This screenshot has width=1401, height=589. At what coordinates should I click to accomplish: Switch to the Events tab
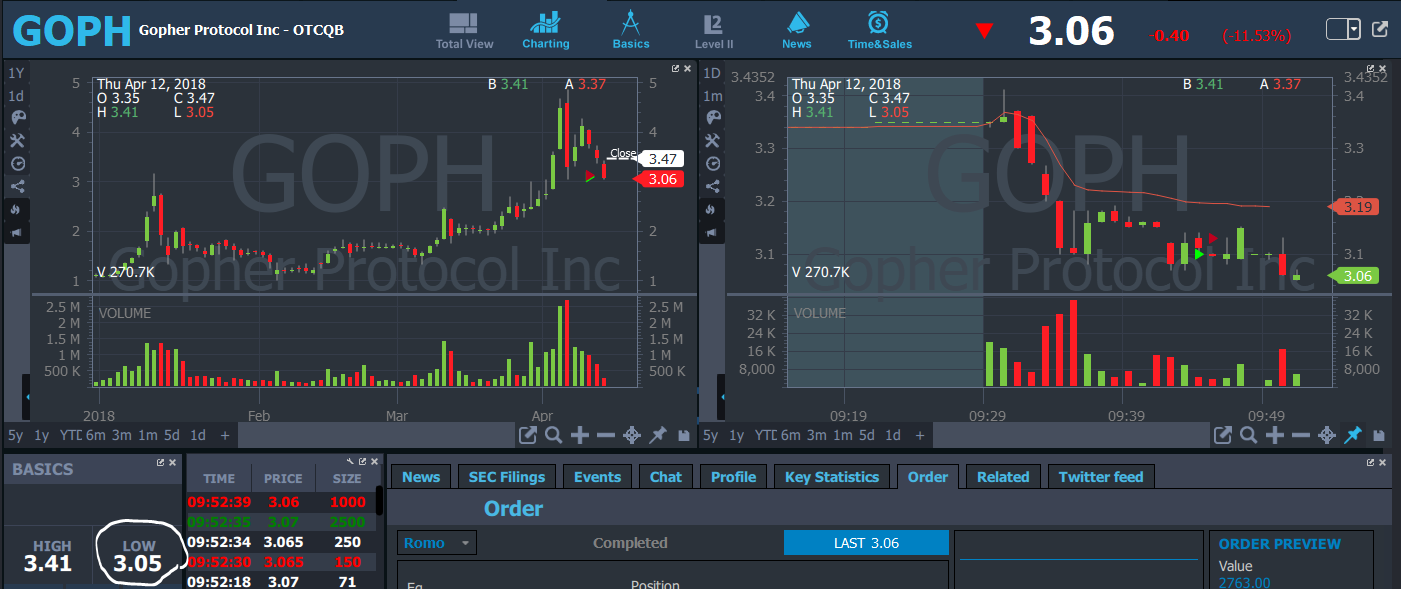pos(597,477)
